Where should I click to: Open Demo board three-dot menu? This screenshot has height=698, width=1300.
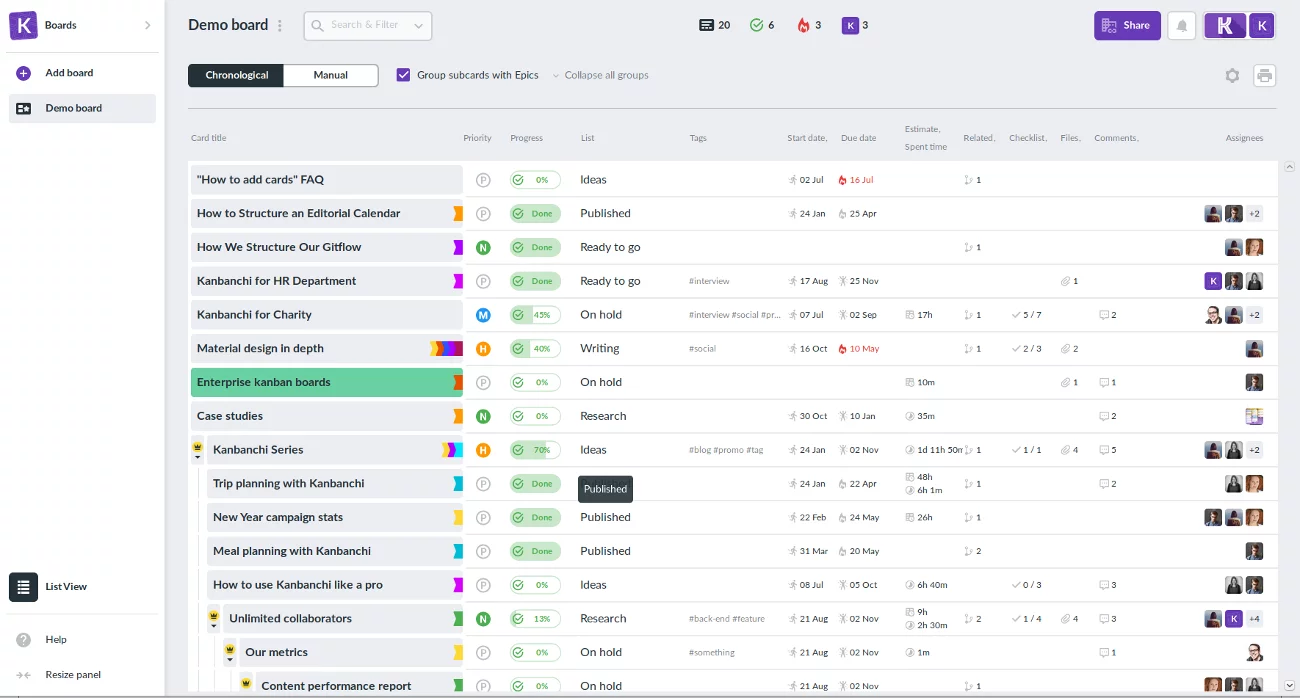coord(280,26)
